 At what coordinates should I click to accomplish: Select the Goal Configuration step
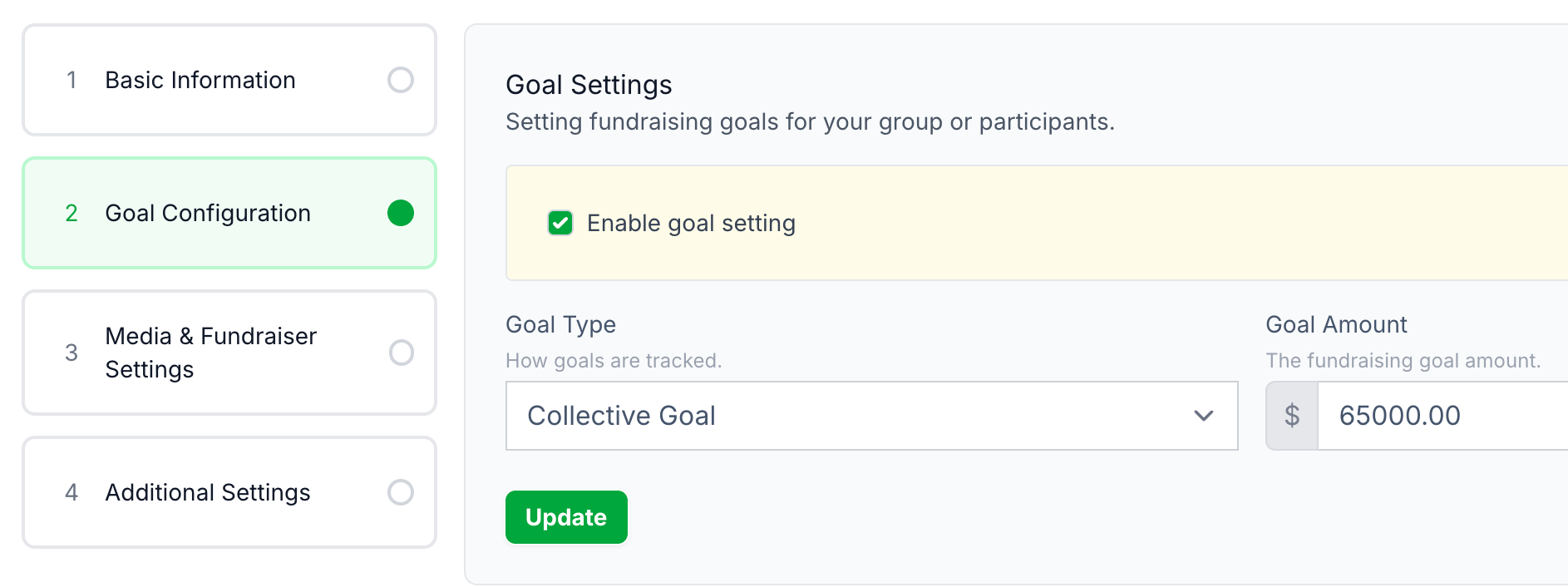click(208, 213)
